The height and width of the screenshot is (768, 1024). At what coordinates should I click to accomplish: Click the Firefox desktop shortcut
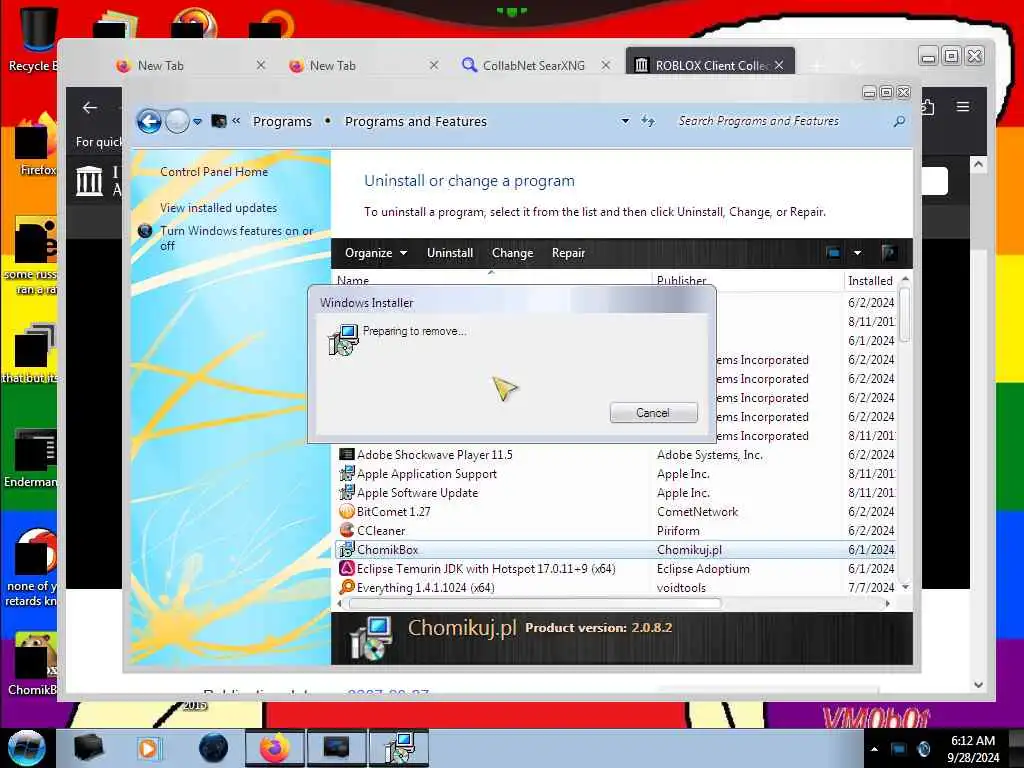[x=36, y=145]
